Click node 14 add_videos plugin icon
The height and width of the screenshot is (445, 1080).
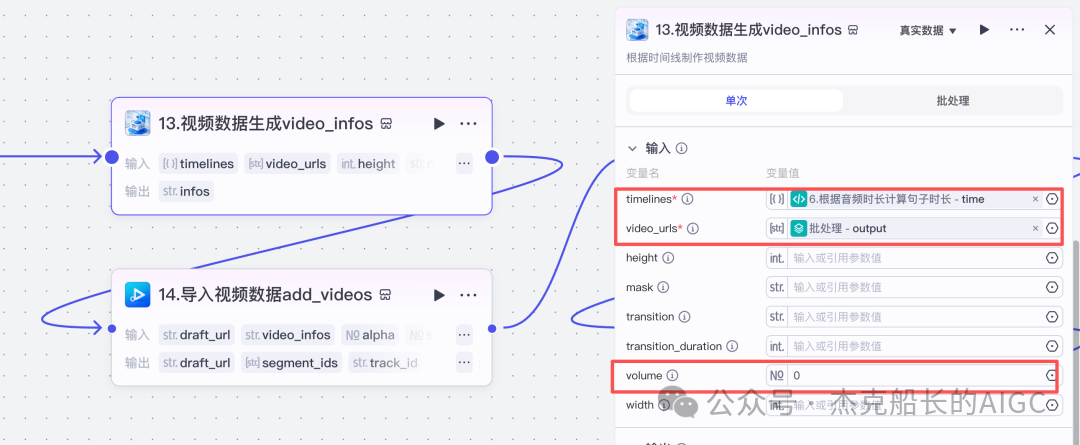tap(138, 295)
